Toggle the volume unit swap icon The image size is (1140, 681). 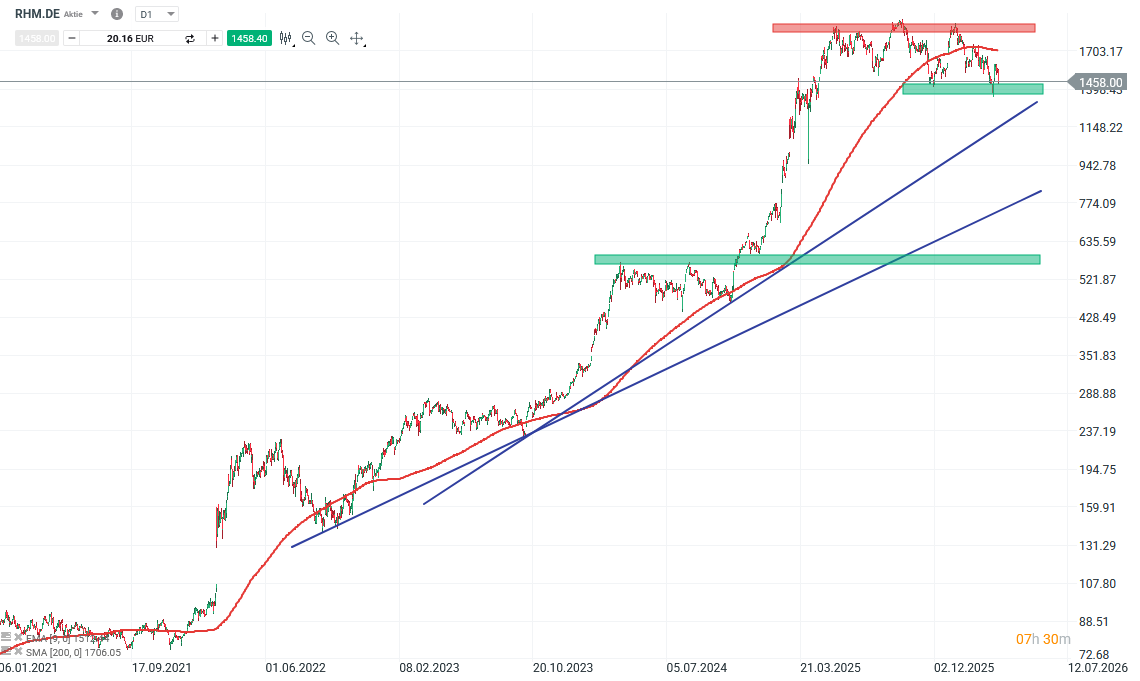pyautogui.click(x=190, y=38)
